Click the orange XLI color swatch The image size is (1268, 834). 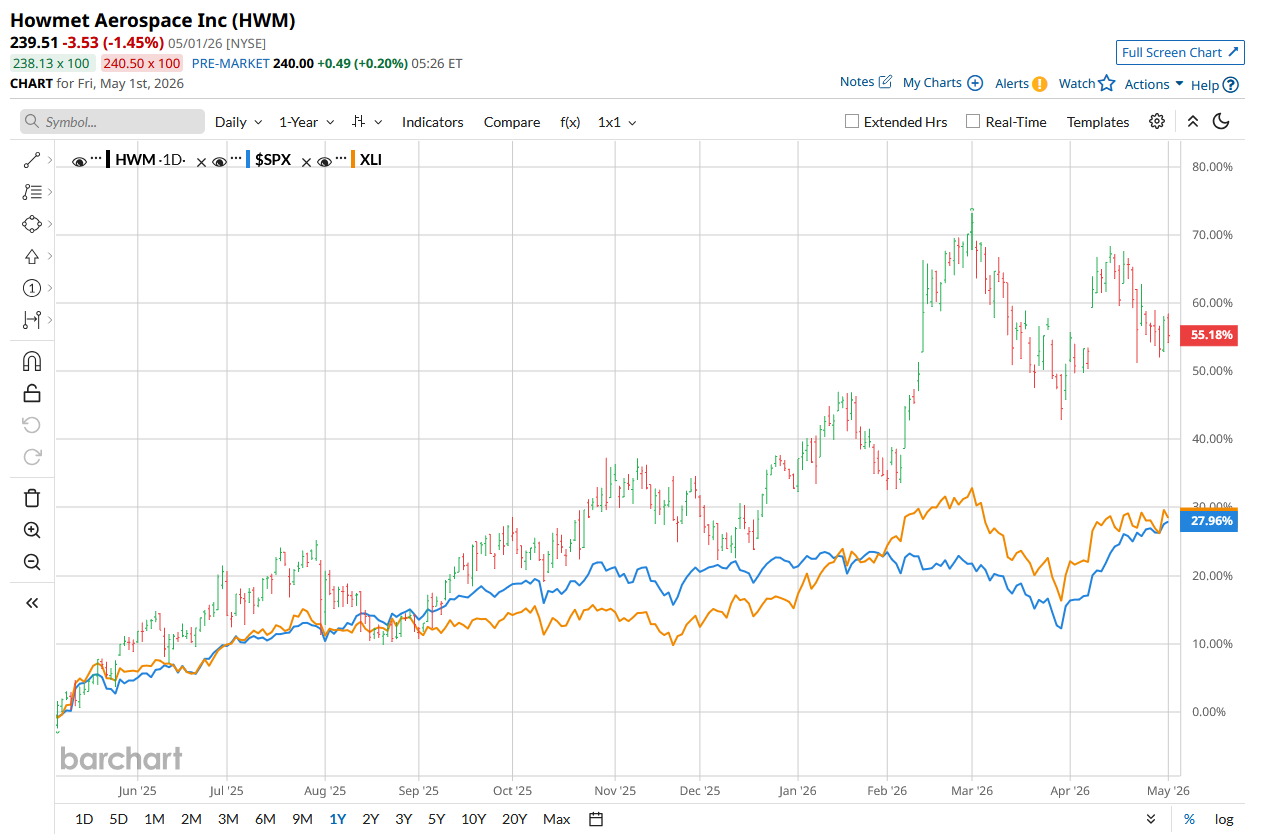pos(355,160)
